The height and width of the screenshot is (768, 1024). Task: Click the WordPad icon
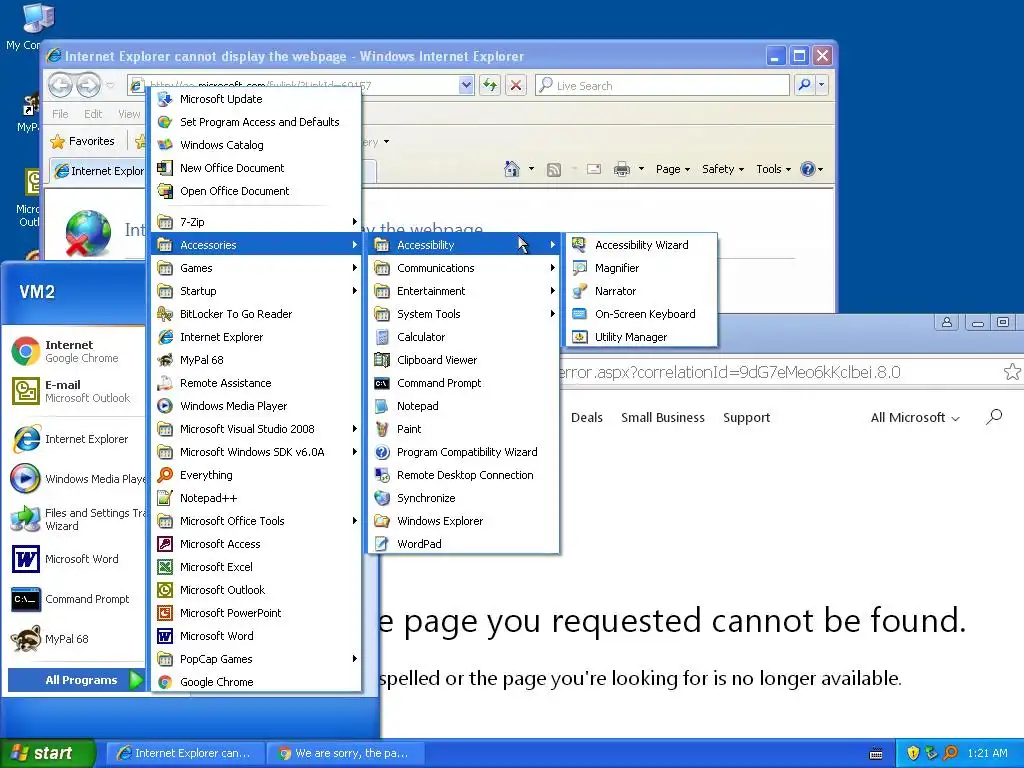[382, 544]
